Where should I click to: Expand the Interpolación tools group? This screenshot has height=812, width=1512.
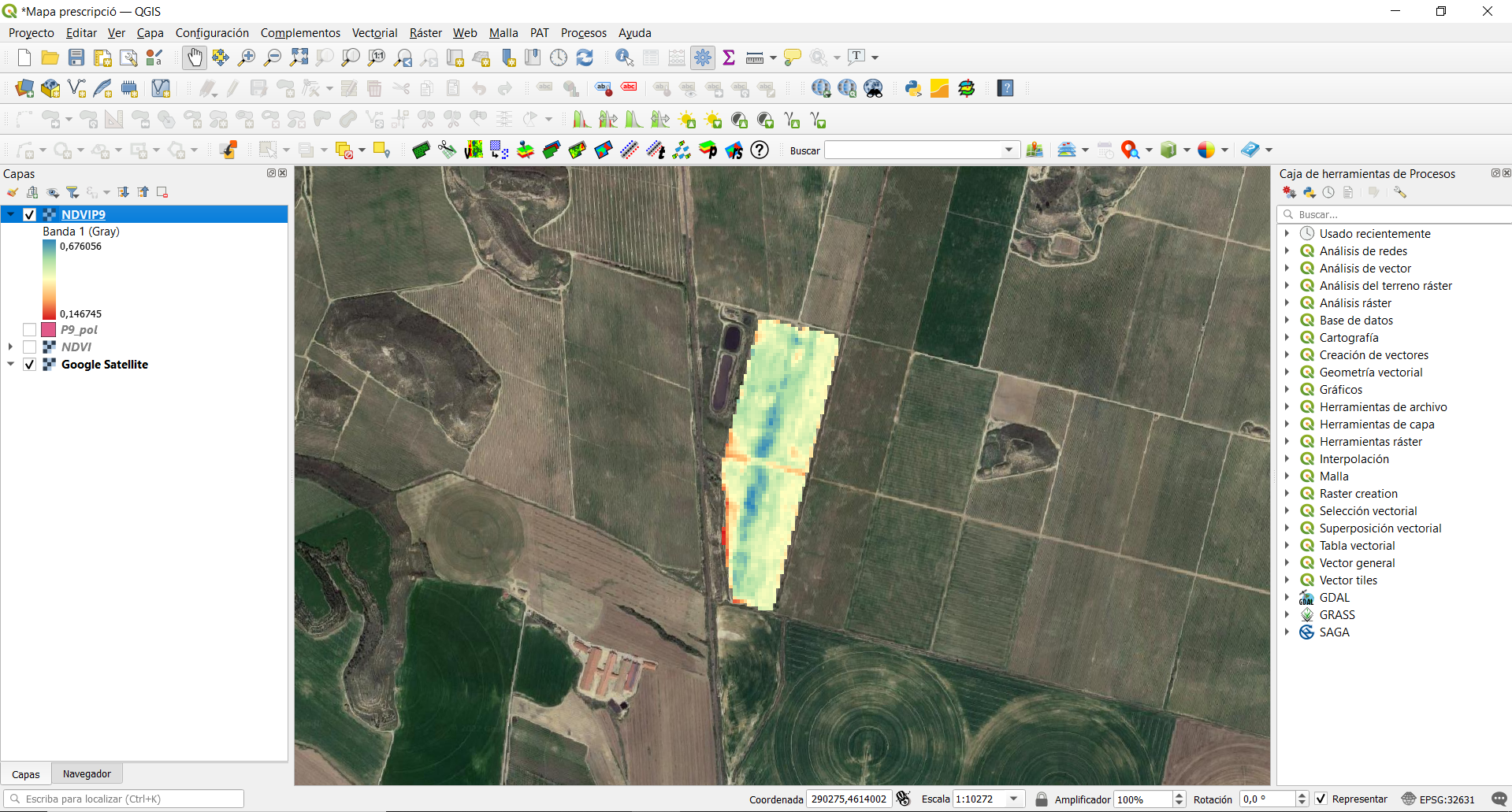tap(1287, 459)
